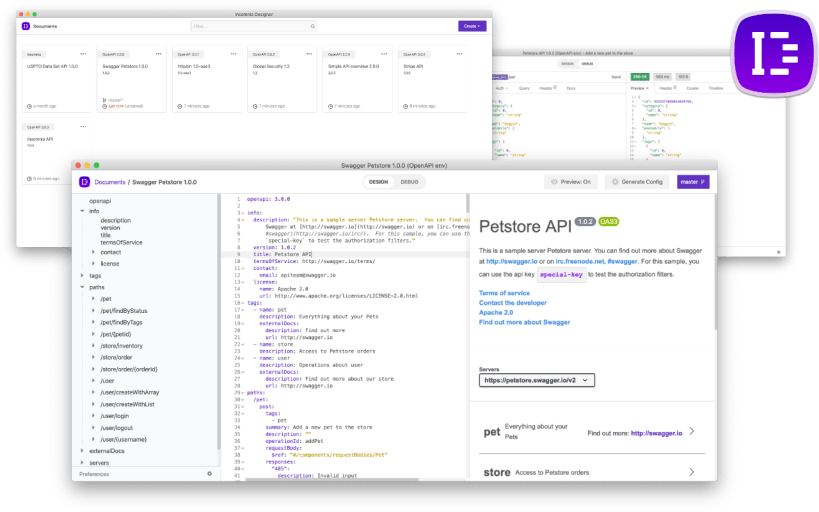
Task: Open the three-dot menu on Stripe API card
Action: [x=459, y=54]
